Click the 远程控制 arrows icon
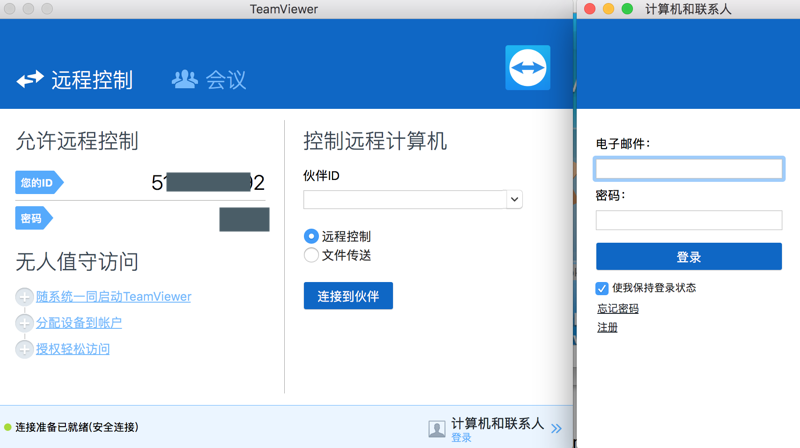 30,79
